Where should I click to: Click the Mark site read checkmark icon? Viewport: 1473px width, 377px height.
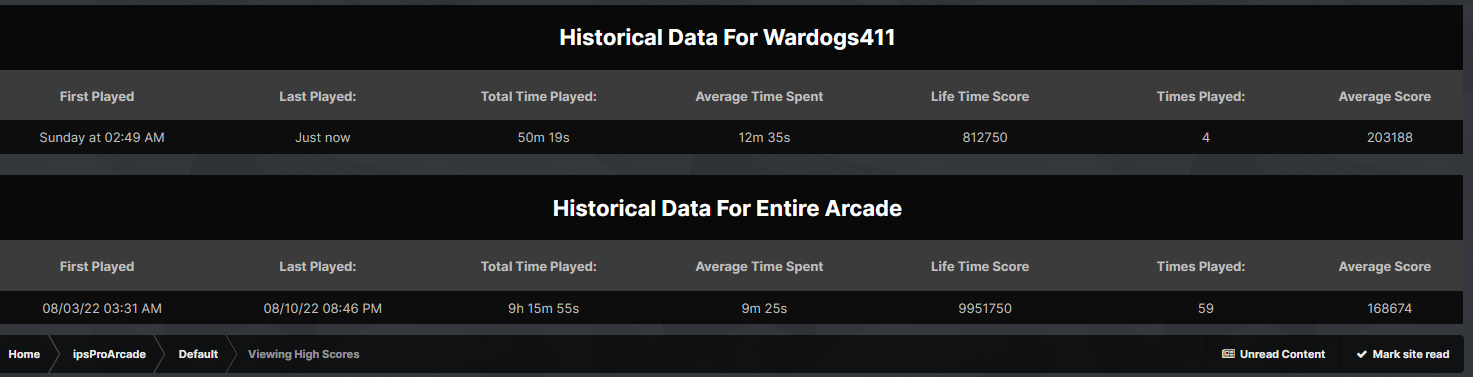click(1362, 354)
